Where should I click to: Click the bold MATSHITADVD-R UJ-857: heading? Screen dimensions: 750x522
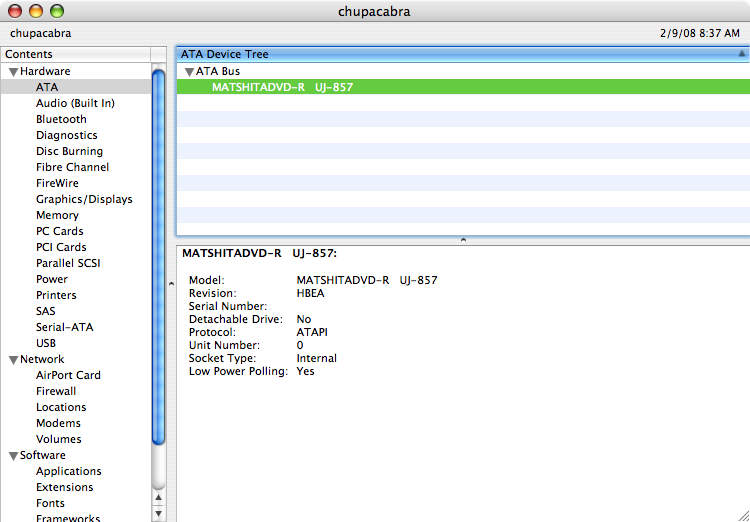tap(260, 254)
